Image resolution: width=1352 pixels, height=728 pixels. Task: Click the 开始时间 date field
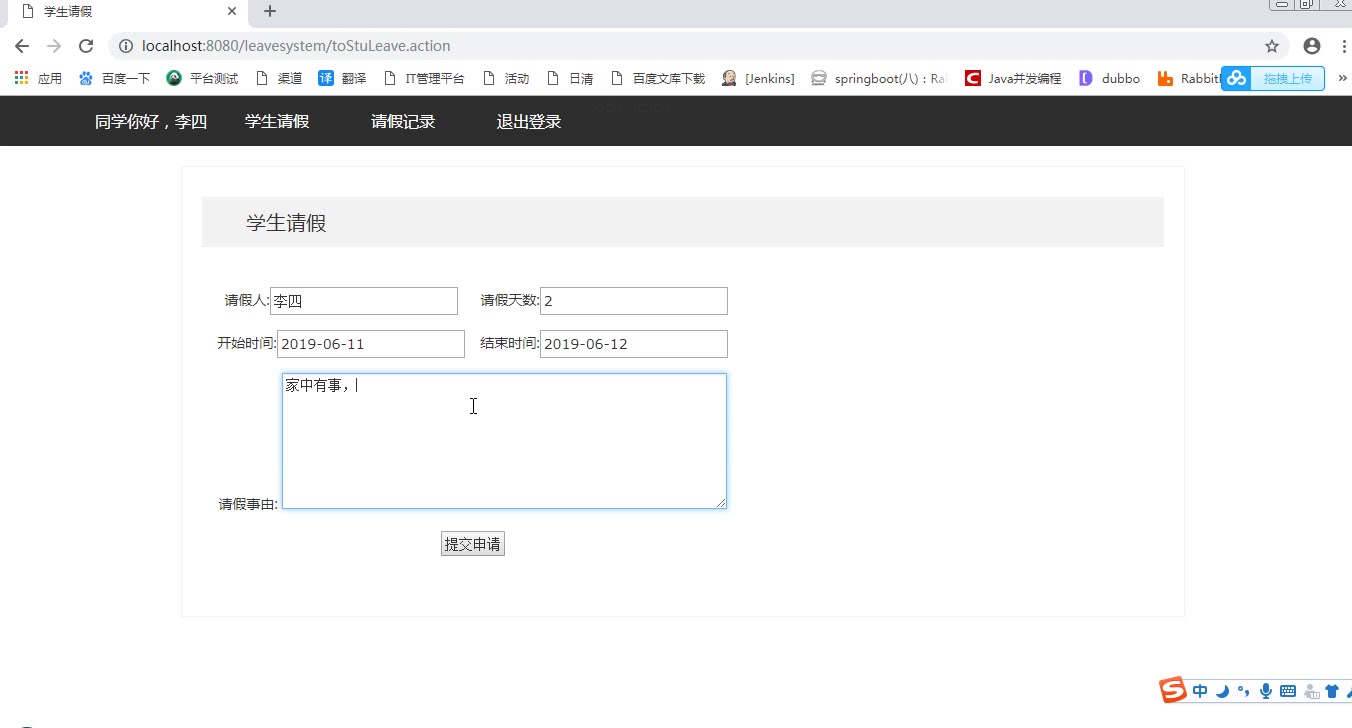pyautogui.click(x=371, y=344)
